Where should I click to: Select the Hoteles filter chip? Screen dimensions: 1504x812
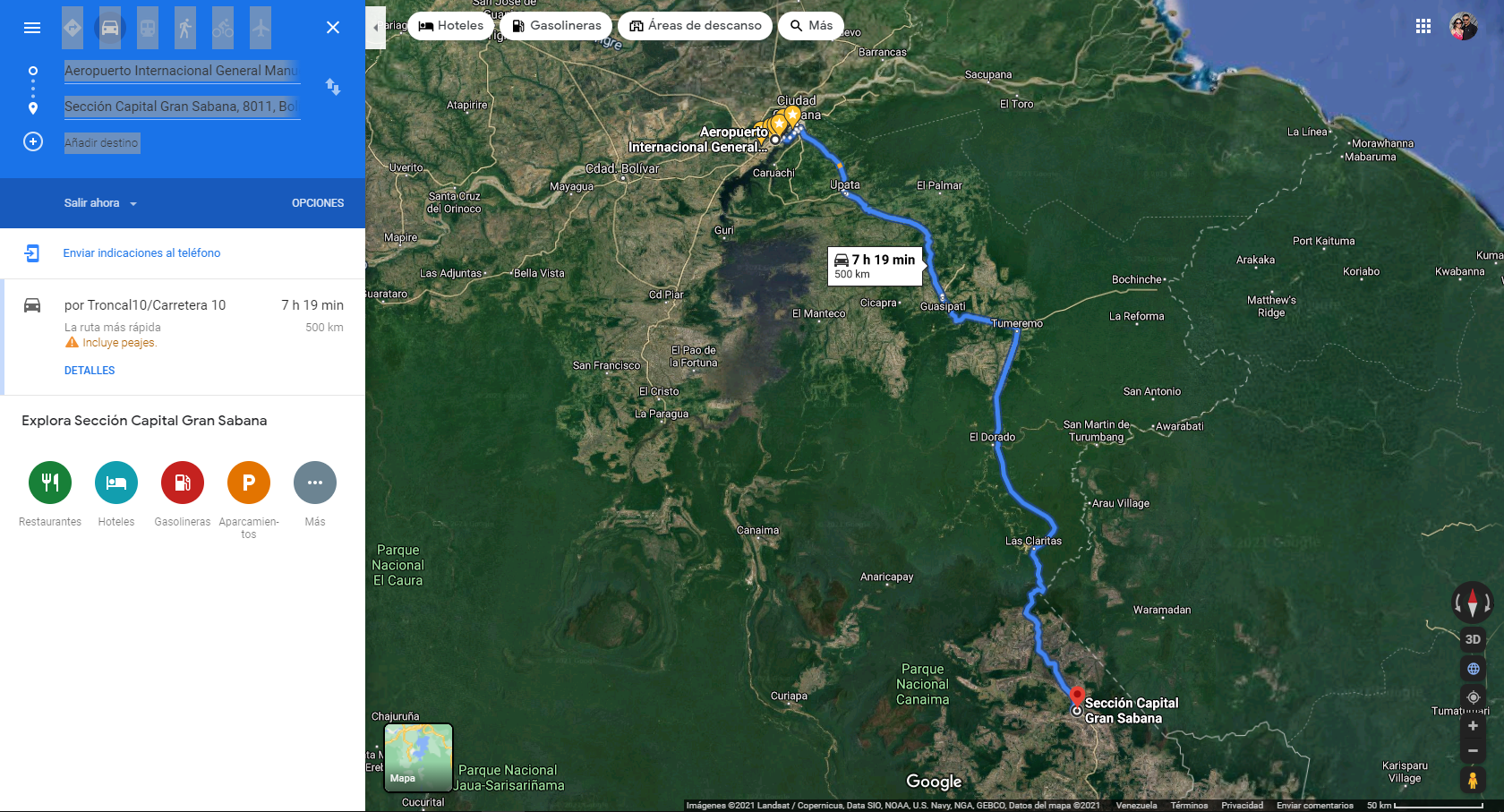pyautogui.click(x=451, y=26)
